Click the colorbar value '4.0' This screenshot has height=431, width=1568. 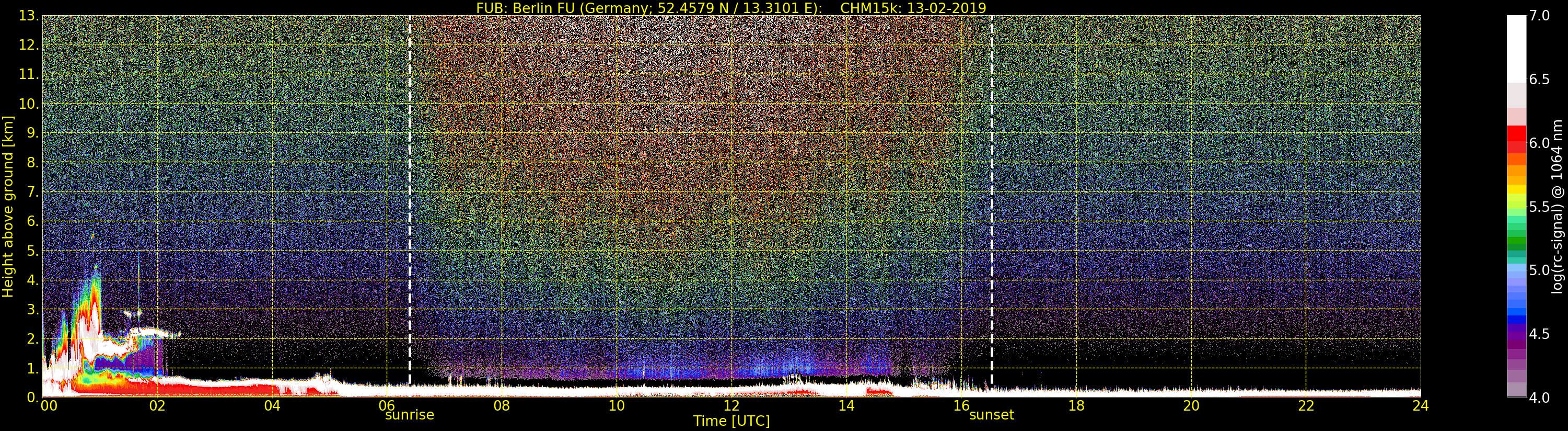pyautogui.click(x=1539, y=398)
